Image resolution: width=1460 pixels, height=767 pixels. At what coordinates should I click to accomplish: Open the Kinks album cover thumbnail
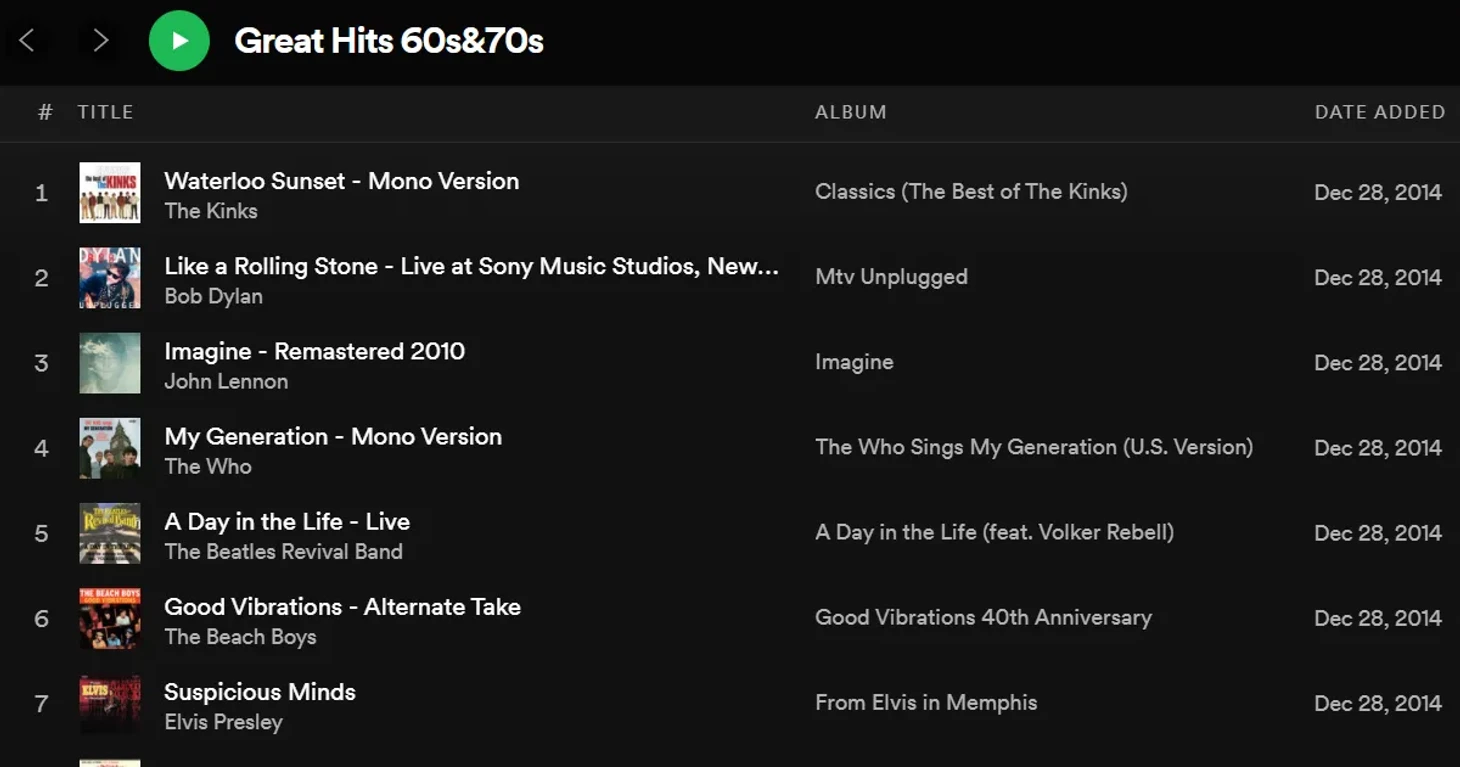coord(110,193)
